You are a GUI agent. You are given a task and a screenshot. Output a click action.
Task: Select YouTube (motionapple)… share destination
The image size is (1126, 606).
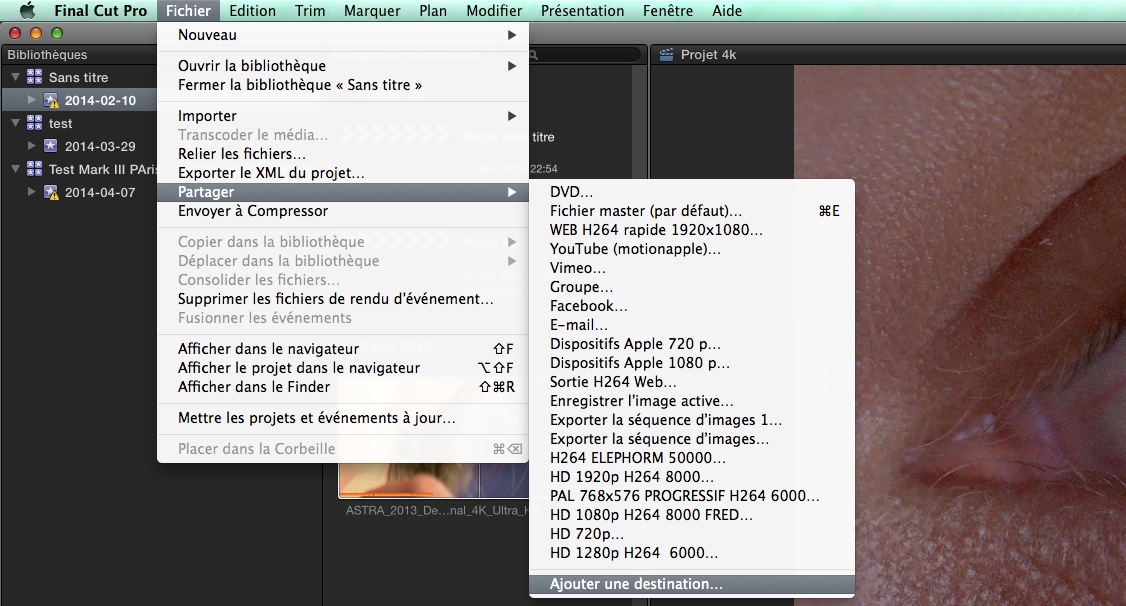[x=635, y=249]
